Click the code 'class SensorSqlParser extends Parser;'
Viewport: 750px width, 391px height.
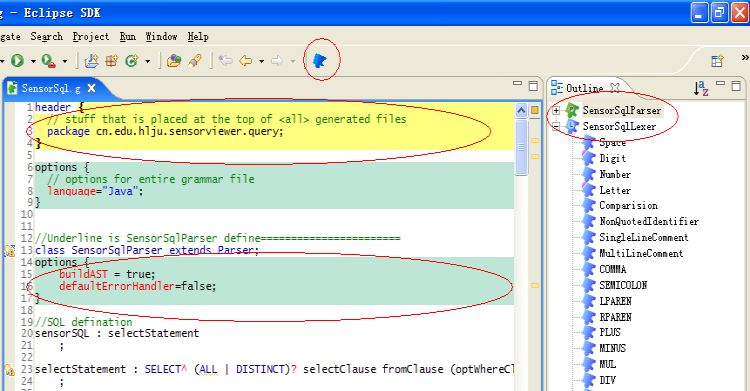point(147,250)
